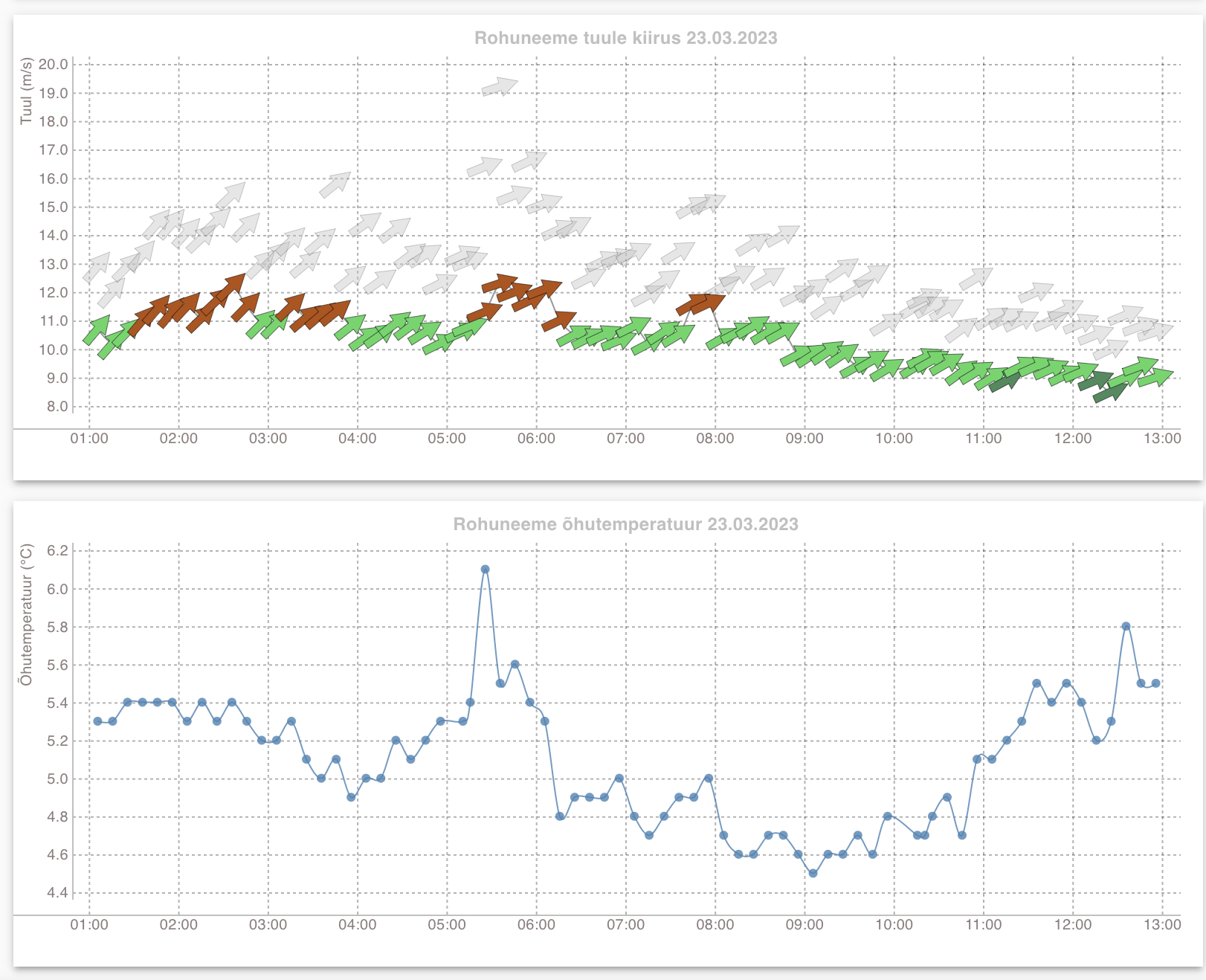Select the gray gust arrow at 16 m/s before 04:00
The width and height of the screenshot is (1206, 980).
335,184
